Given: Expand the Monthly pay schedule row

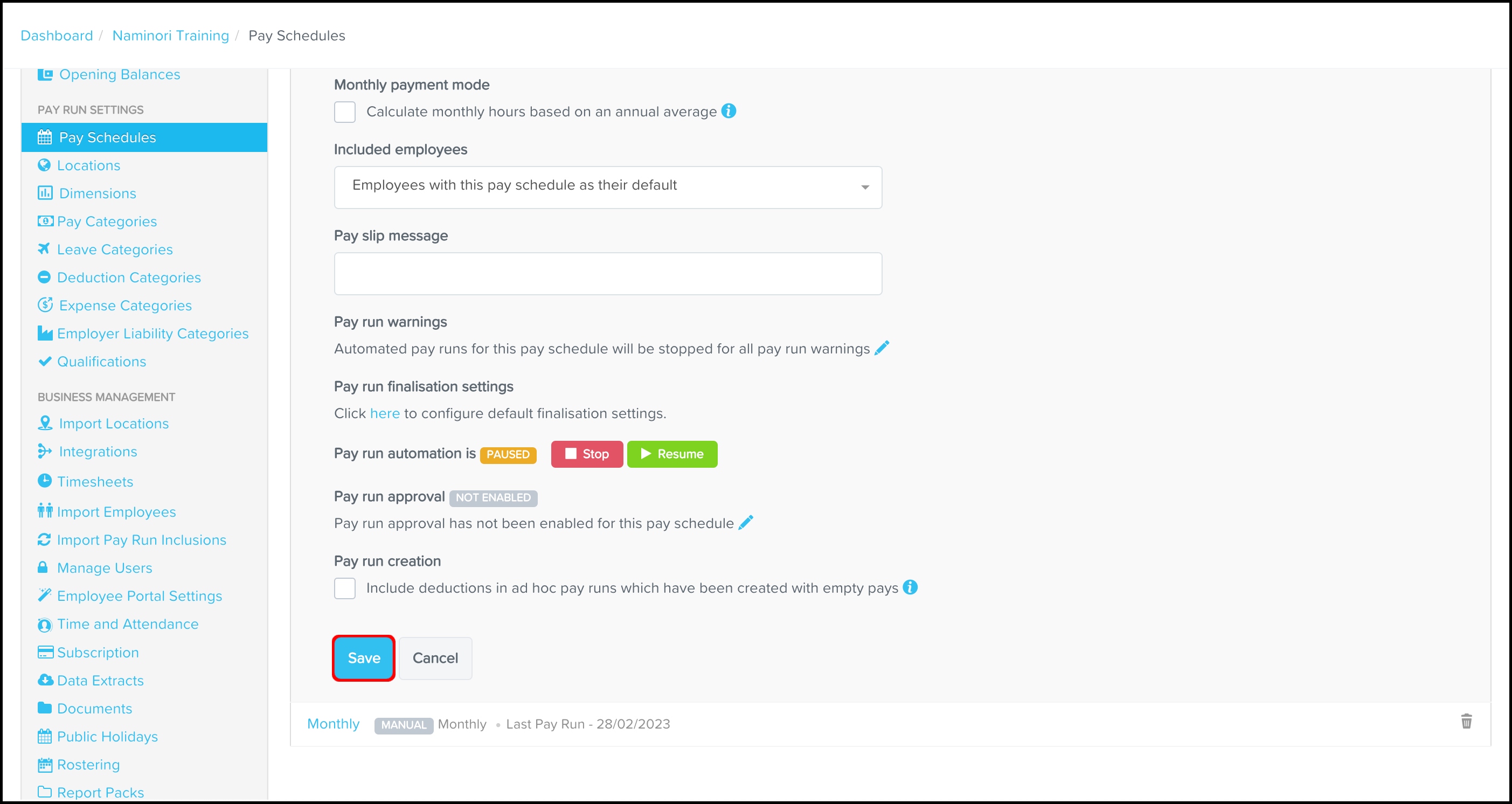Looking at the screenshot, I should pos(333,724).
